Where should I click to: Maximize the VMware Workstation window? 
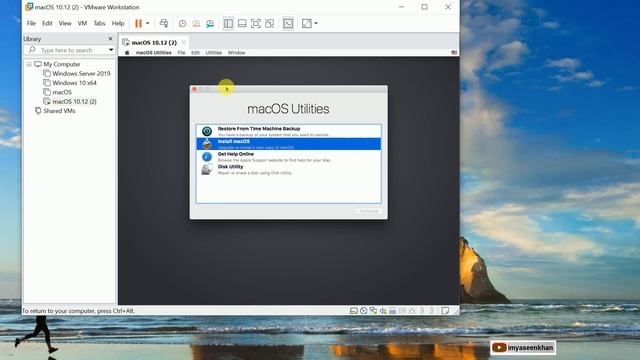[424, 7]
